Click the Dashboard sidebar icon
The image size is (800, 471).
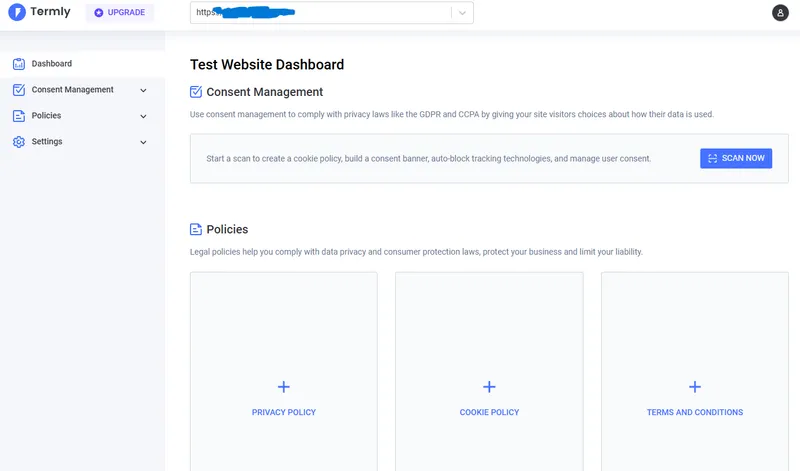(x=19, y=64)
